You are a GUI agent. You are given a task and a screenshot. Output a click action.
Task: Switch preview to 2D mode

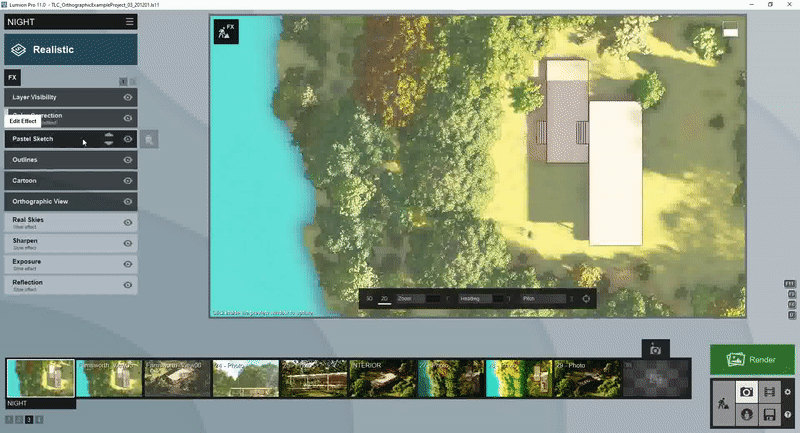(384, 299)
